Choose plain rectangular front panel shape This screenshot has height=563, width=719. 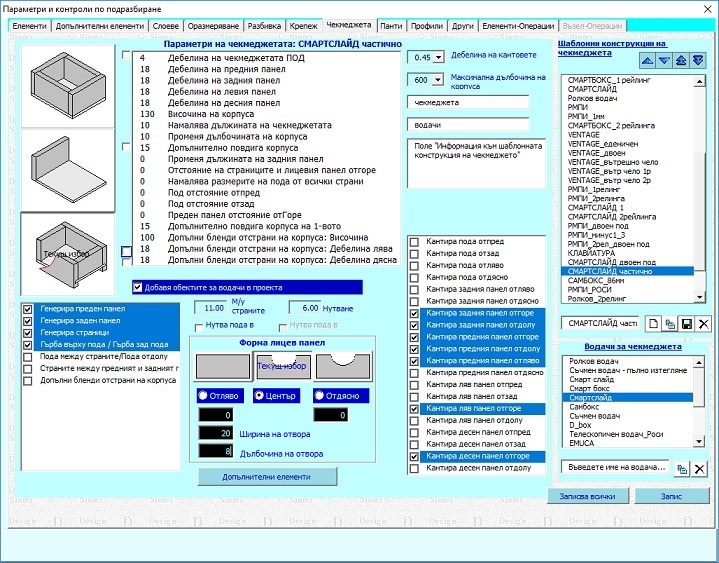[222, 366]
